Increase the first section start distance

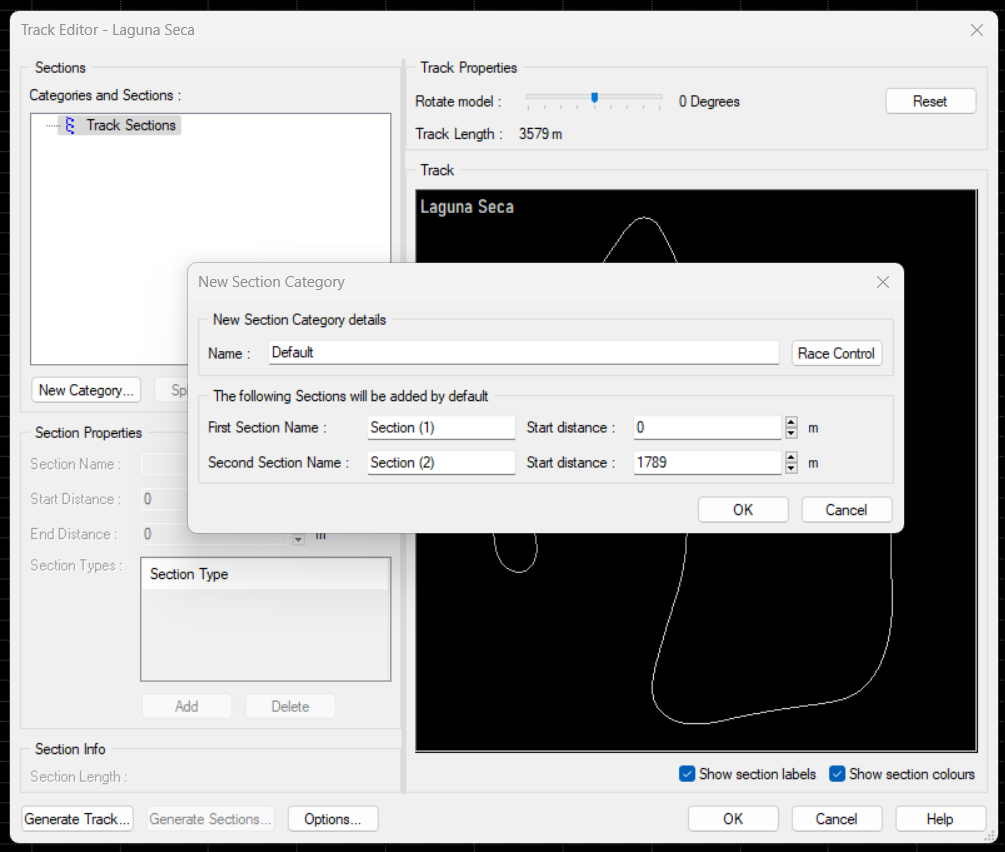791,423
